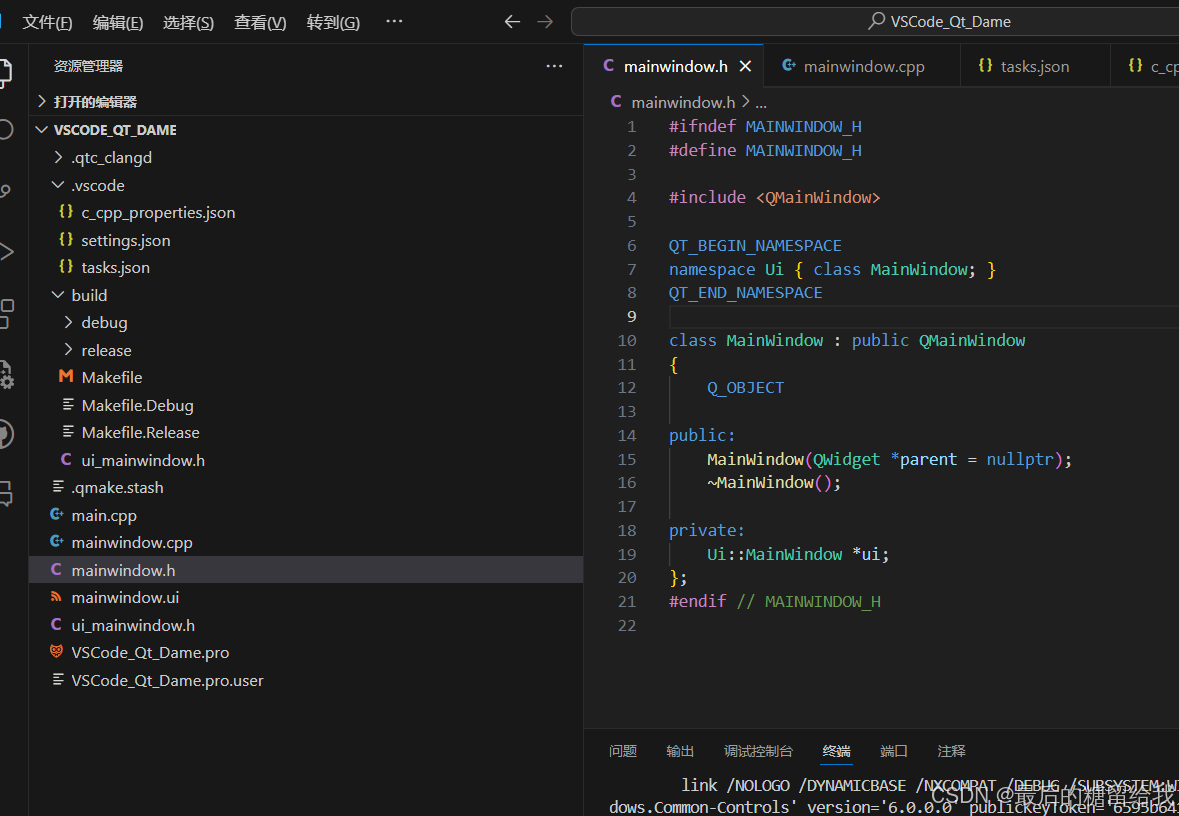This screenshot has width=1179, height=816.
Task: Collapse the .vscode folder
Action: [58, 185]
